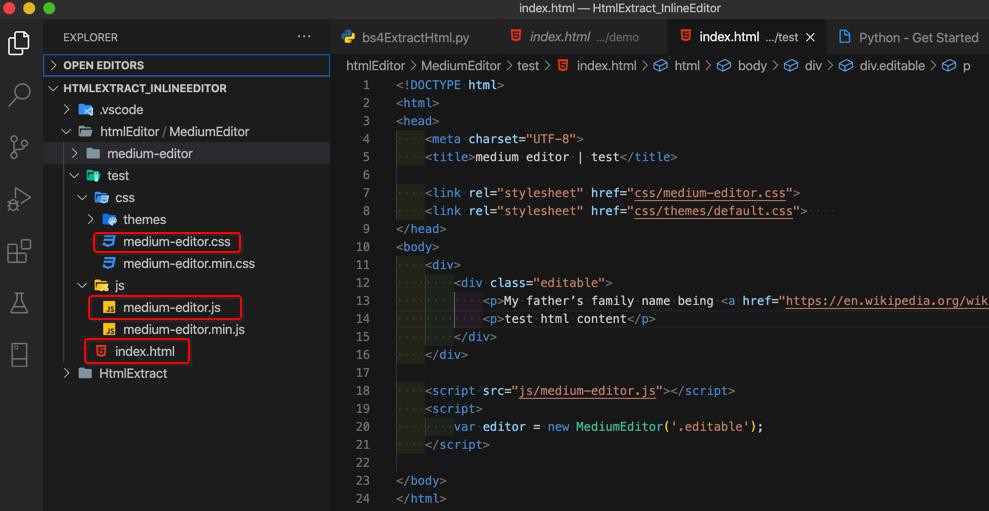Viewport: 989px width, 511px height.
Task: Open medium-editor.css file in explorer
Action: 177,242
